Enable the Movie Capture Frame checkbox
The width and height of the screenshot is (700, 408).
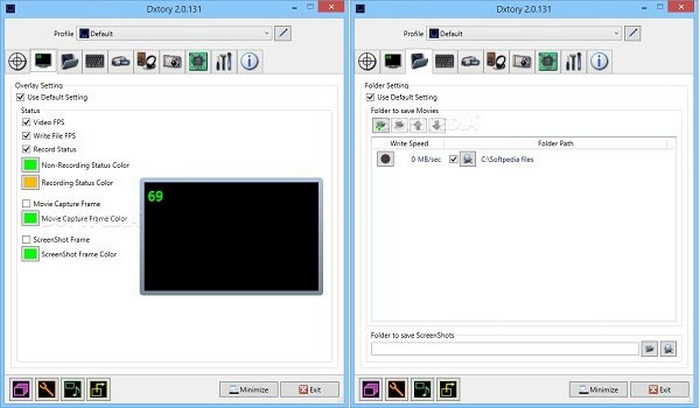(x=27, y=203)
